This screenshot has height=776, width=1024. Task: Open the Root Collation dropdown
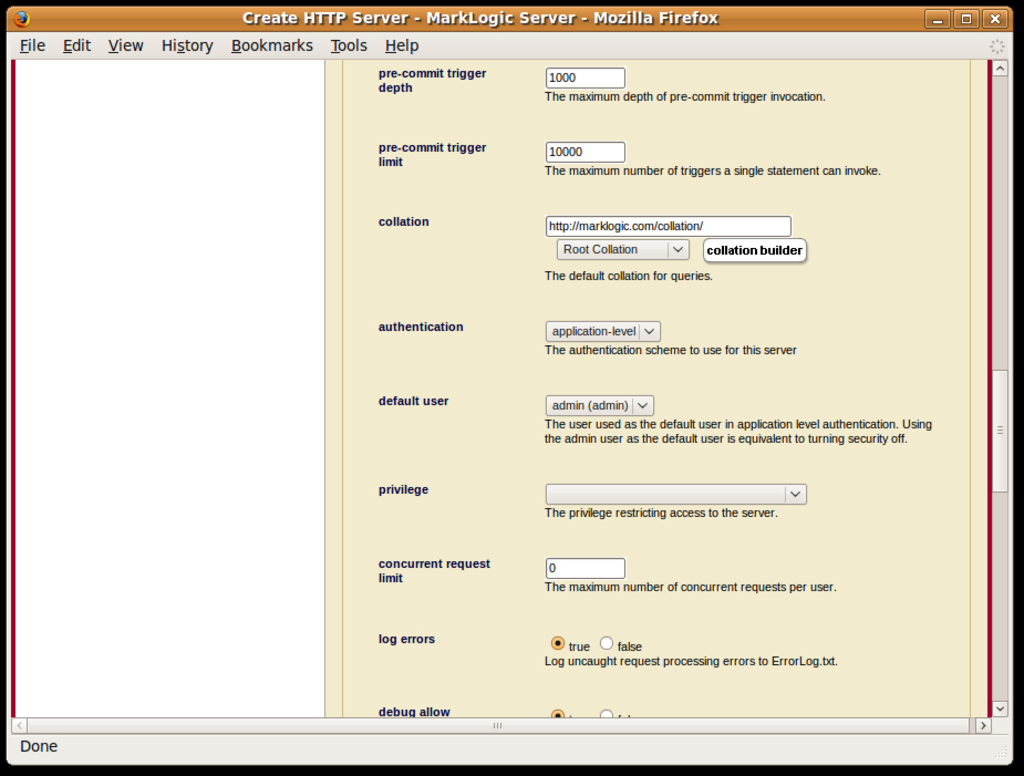tap(623, 250)
